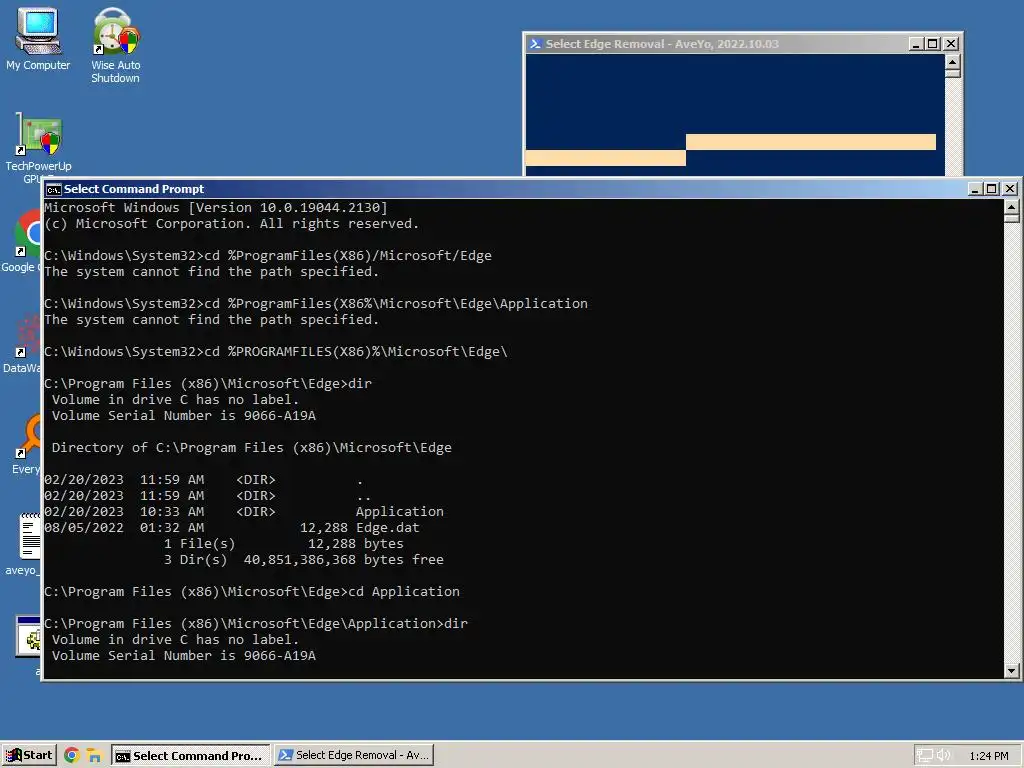Image resolution: width=1024 pixels, height=768 pixels.
Task: Click Edge Removal window scrollbar up arrow
Action: point(953,62)
